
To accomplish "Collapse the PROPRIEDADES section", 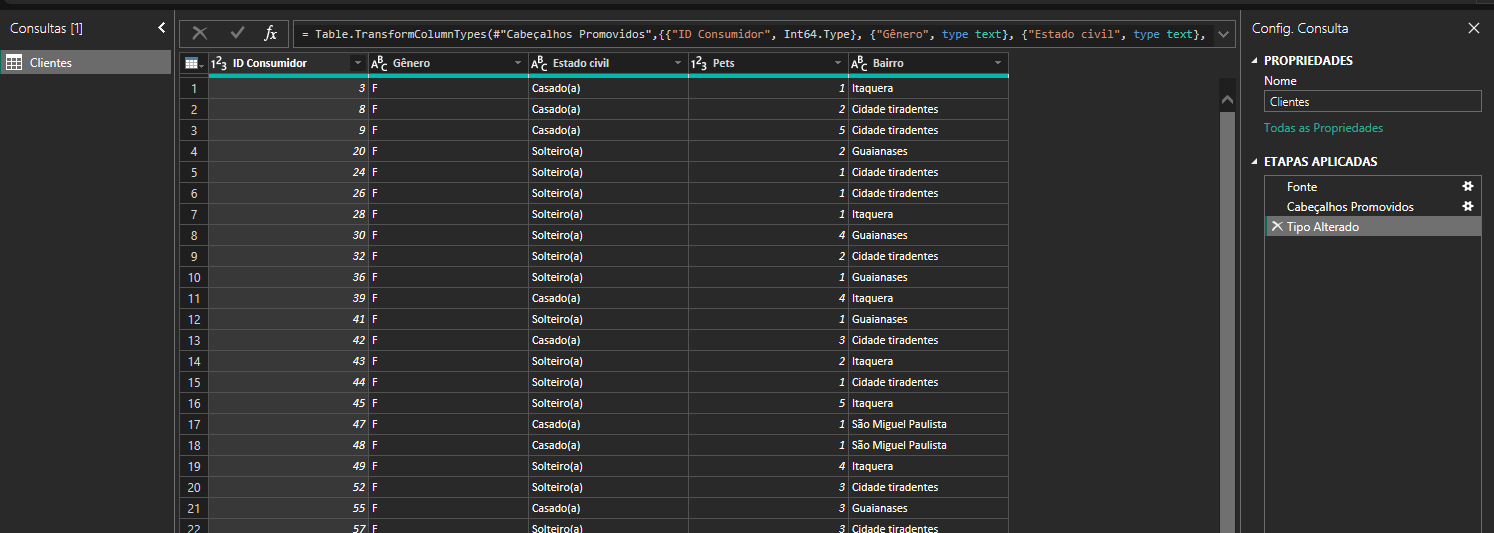I will pos(1255,61).
